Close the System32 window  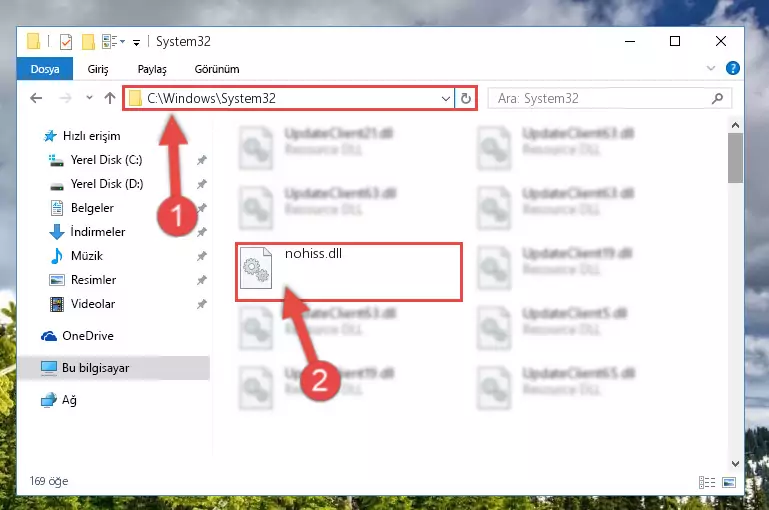(720, 42)
